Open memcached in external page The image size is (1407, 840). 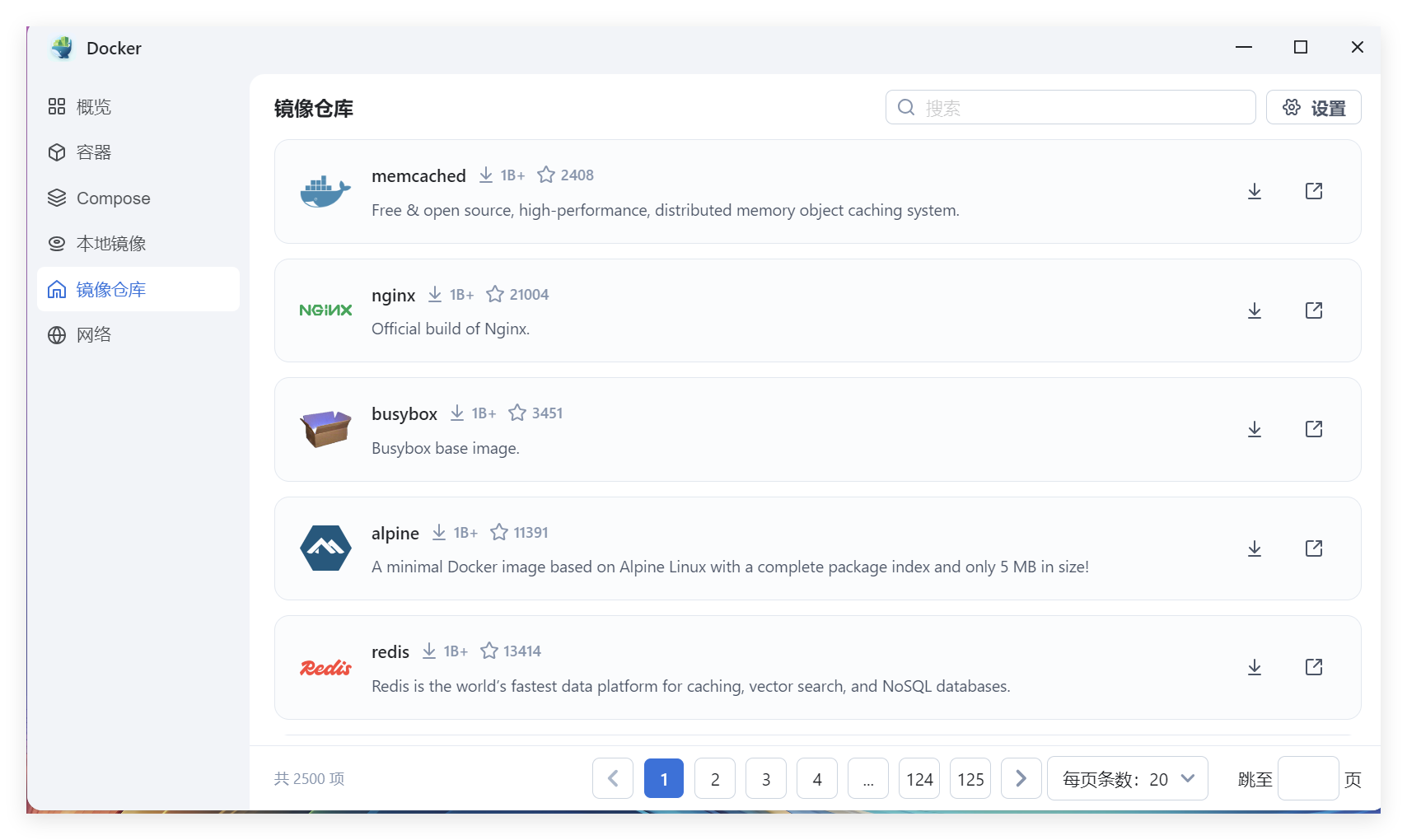pos(1314,191)
